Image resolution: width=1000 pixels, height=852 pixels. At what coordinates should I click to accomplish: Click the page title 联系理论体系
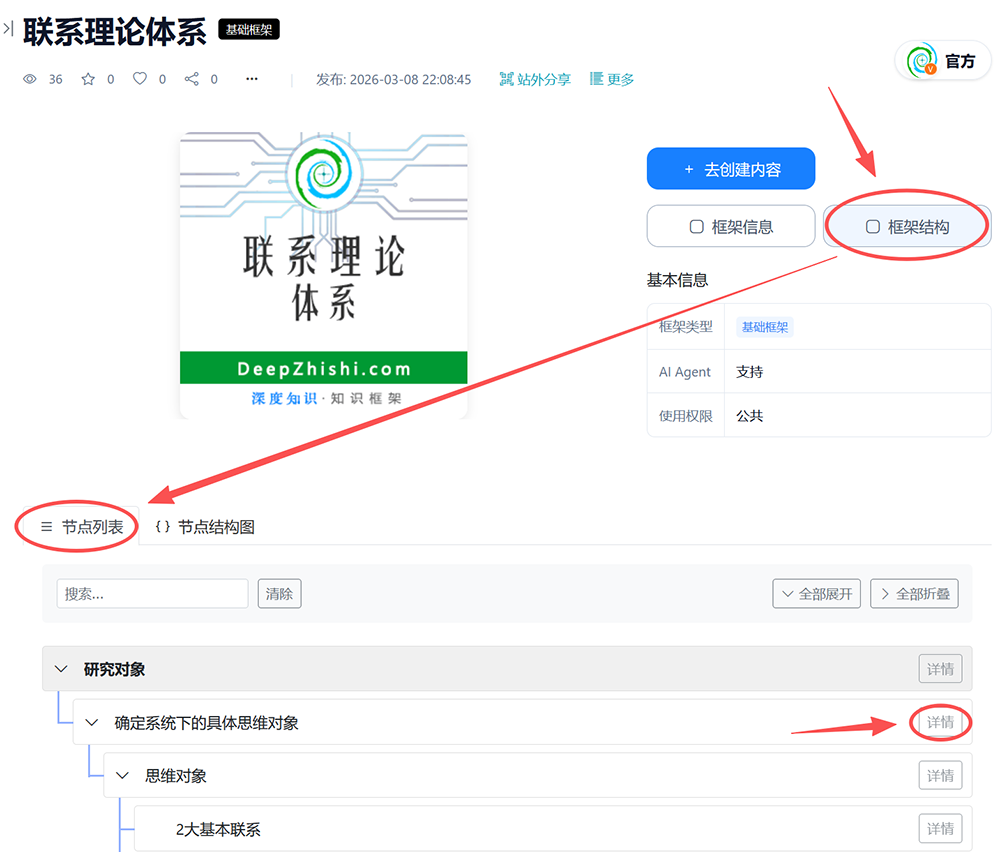[x=115, y=31]
